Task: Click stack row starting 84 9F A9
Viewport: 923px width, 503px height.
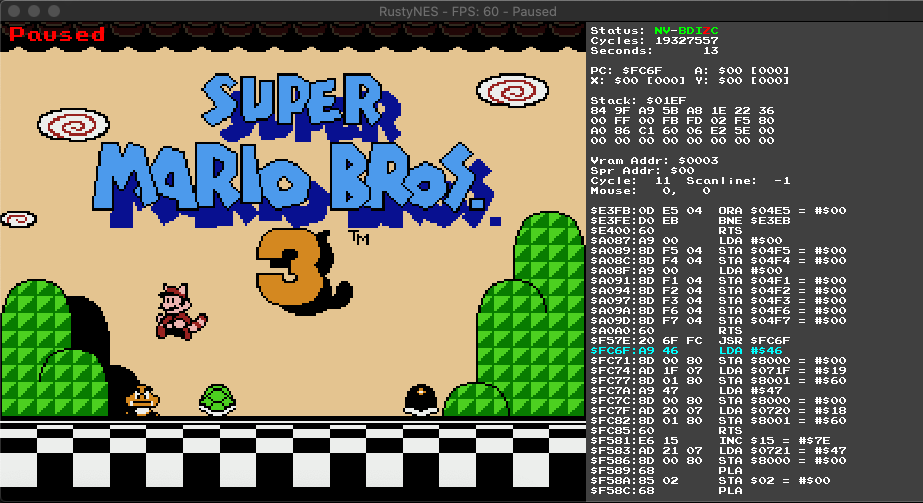Action: [x=682, y=111]
